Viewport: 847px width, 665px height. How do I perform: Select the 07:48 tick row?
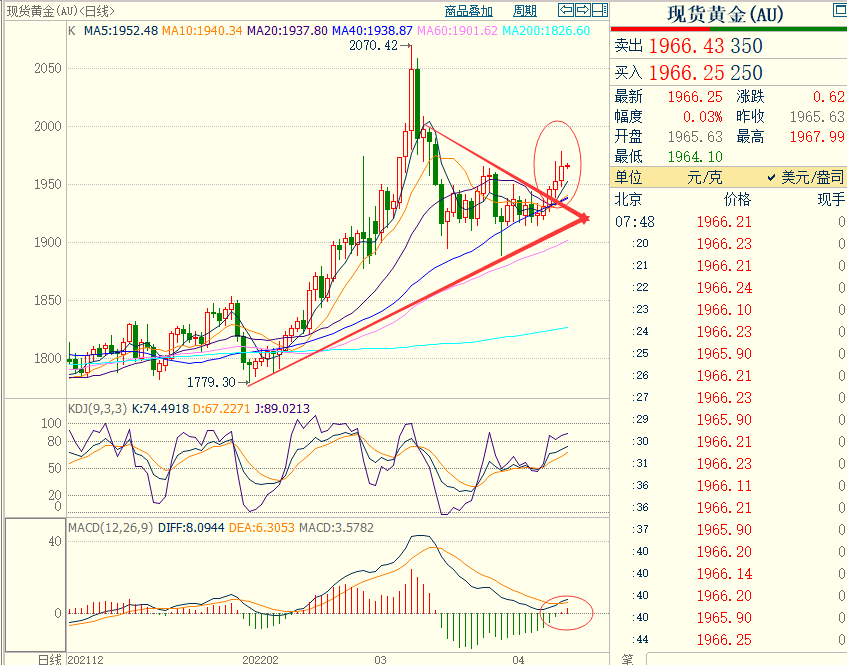point(730,222)
